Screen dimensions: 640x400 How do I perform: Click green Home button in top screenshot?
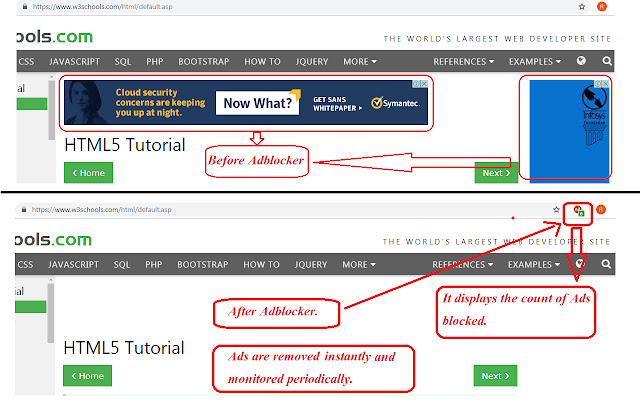pyautogui.click(x=89, y=173)
